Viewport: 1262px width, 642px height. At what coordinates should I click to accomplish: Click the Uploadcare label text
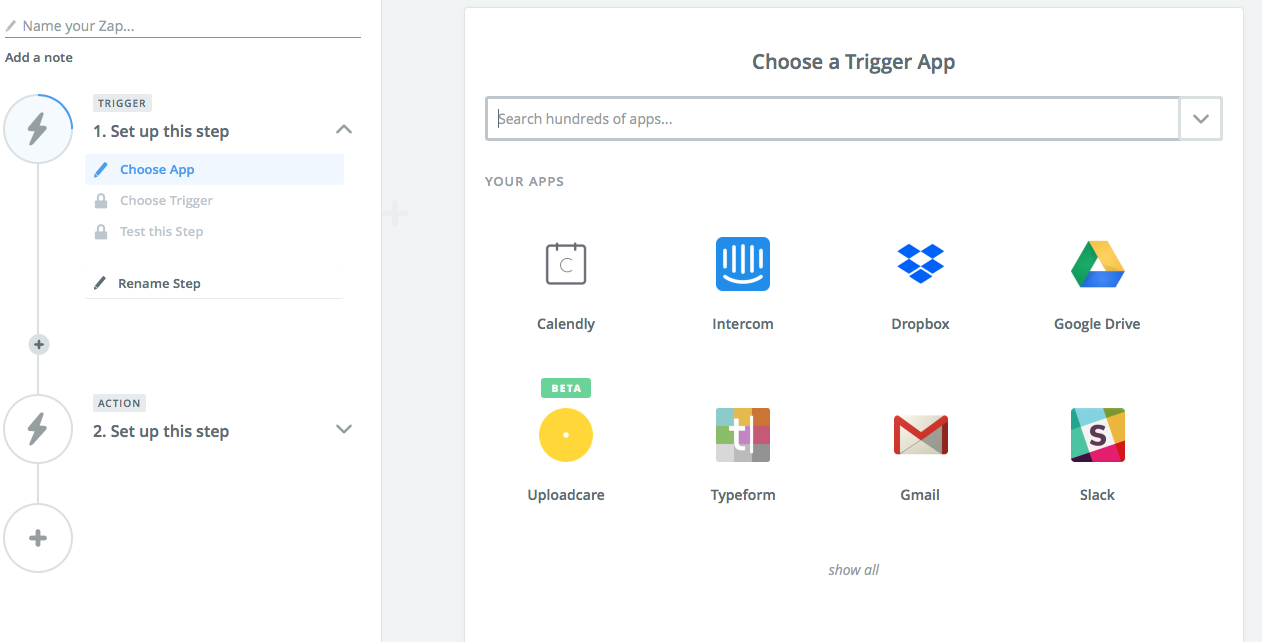[x=566, y=495]
